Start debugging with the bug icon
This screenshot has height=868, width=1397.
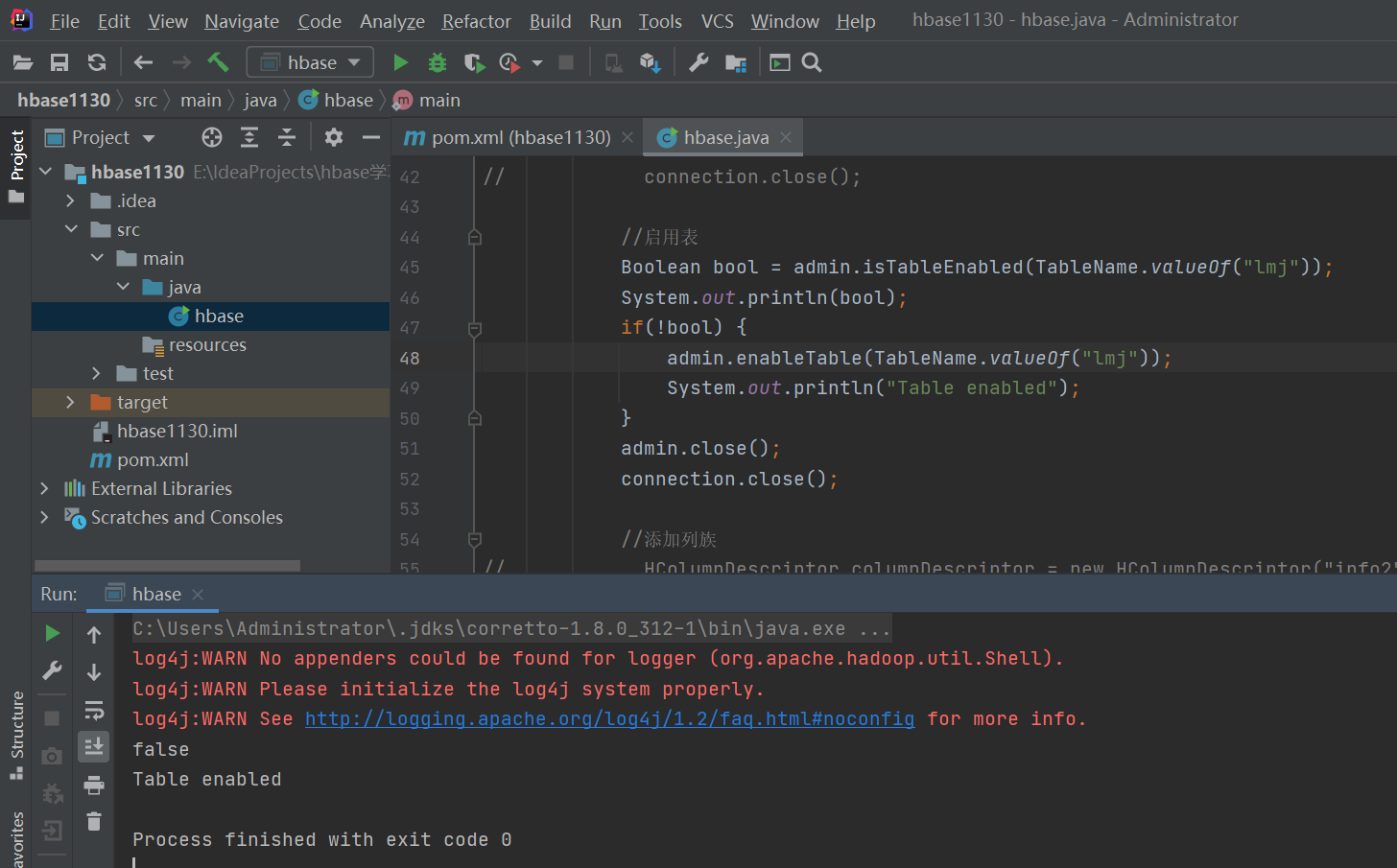click(438, 63)
